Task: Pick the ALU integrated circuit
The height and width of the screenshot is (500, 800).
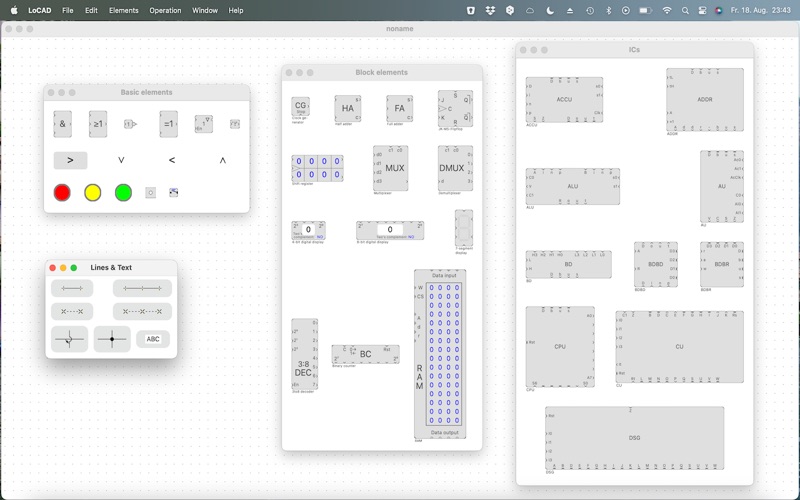Action: point(572,187)
